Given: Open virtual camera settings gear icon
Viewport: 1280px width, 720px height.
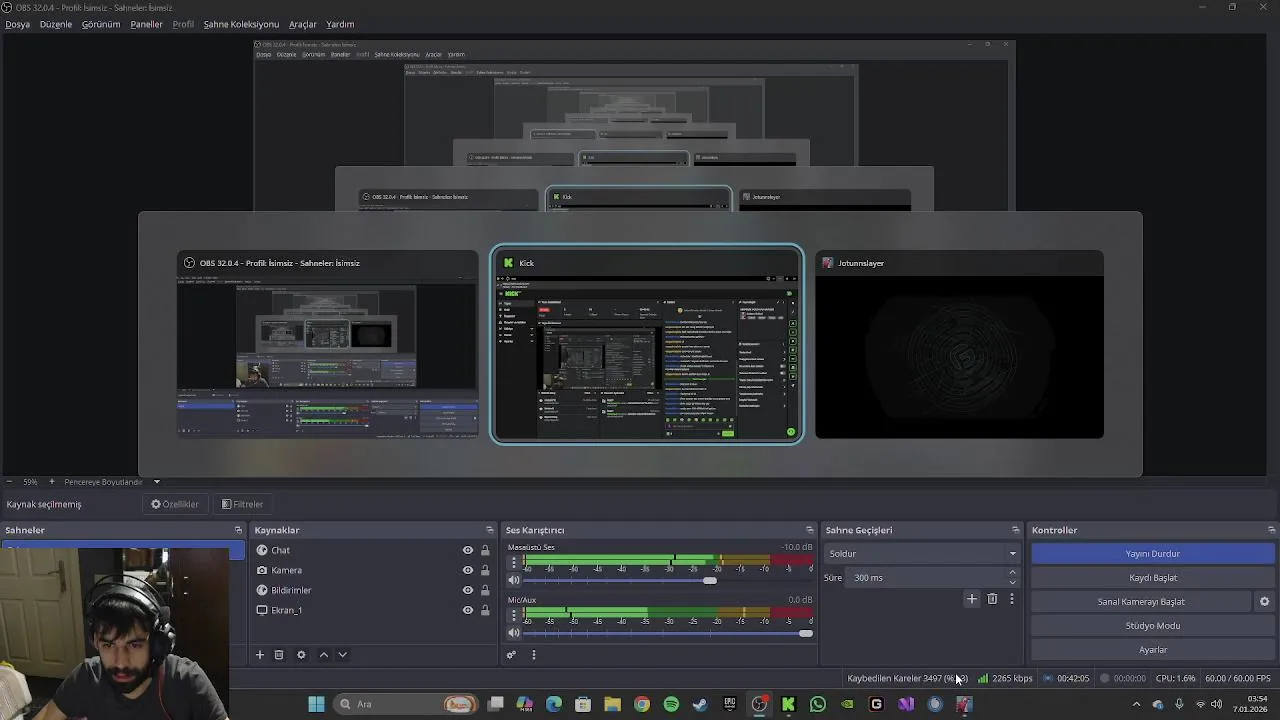Looking at the screenshot, I should (x=1264, y=602).
